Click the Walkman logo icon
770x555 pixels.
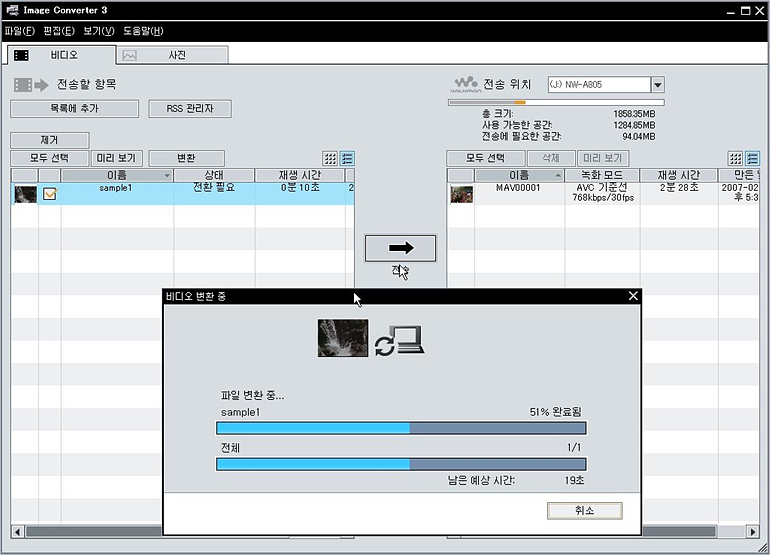click(x=465, y=84)
